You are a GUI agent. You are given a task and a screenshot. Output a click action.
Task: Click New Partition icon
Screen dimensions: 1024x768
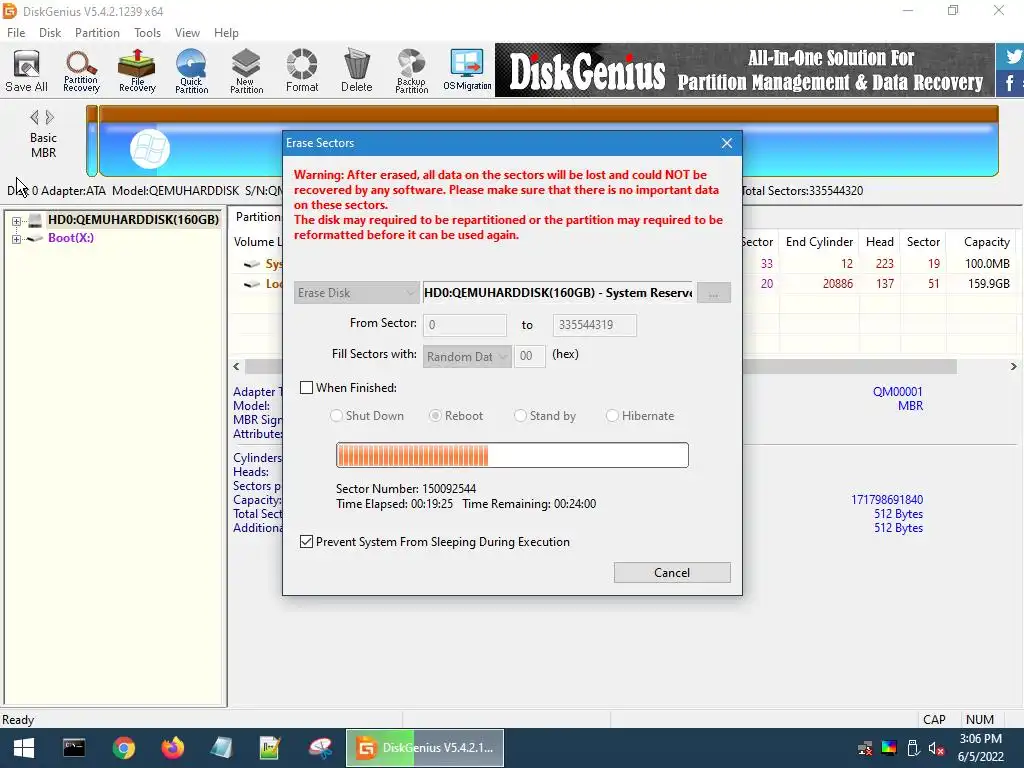pos(246,71)
